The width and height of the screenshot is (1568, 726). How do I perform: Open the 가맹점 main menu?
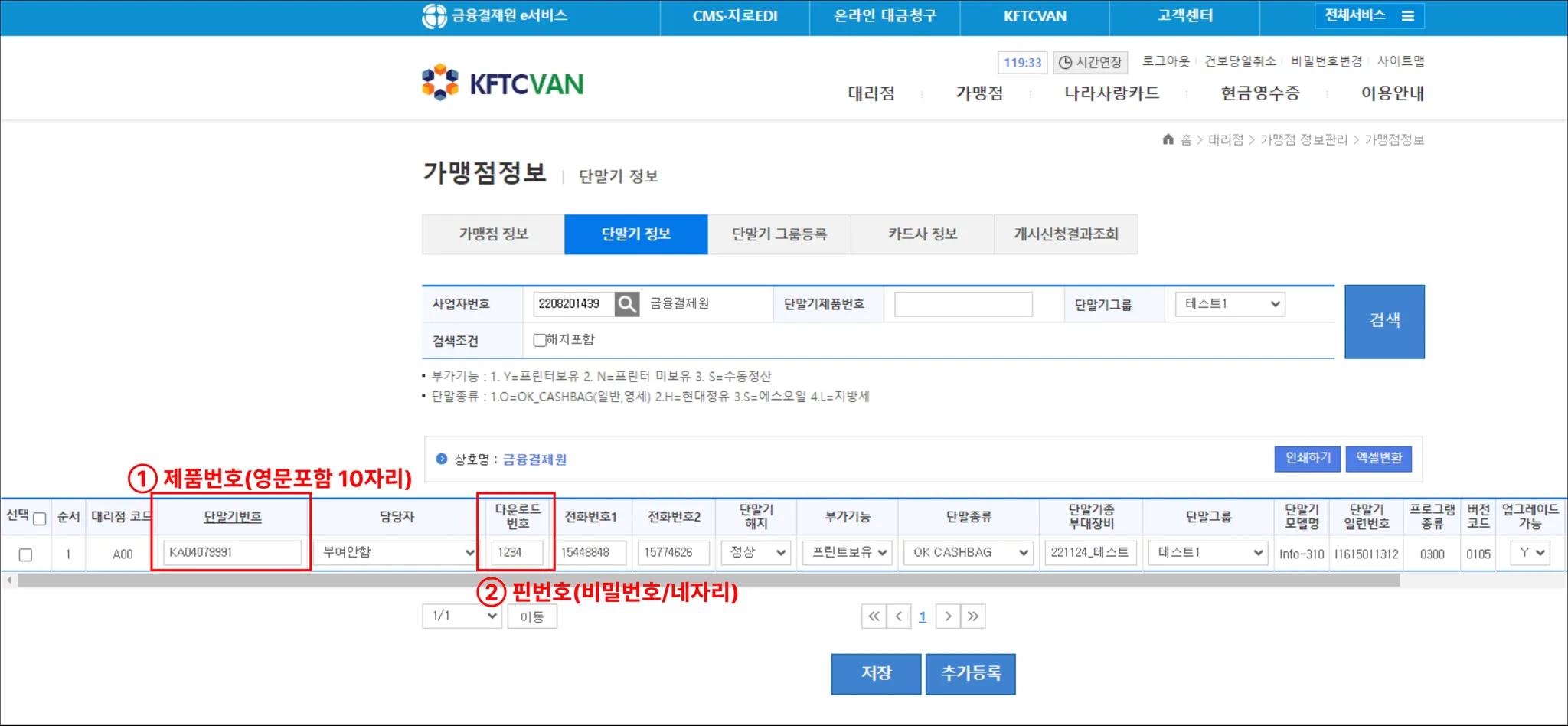coord(979,93)
